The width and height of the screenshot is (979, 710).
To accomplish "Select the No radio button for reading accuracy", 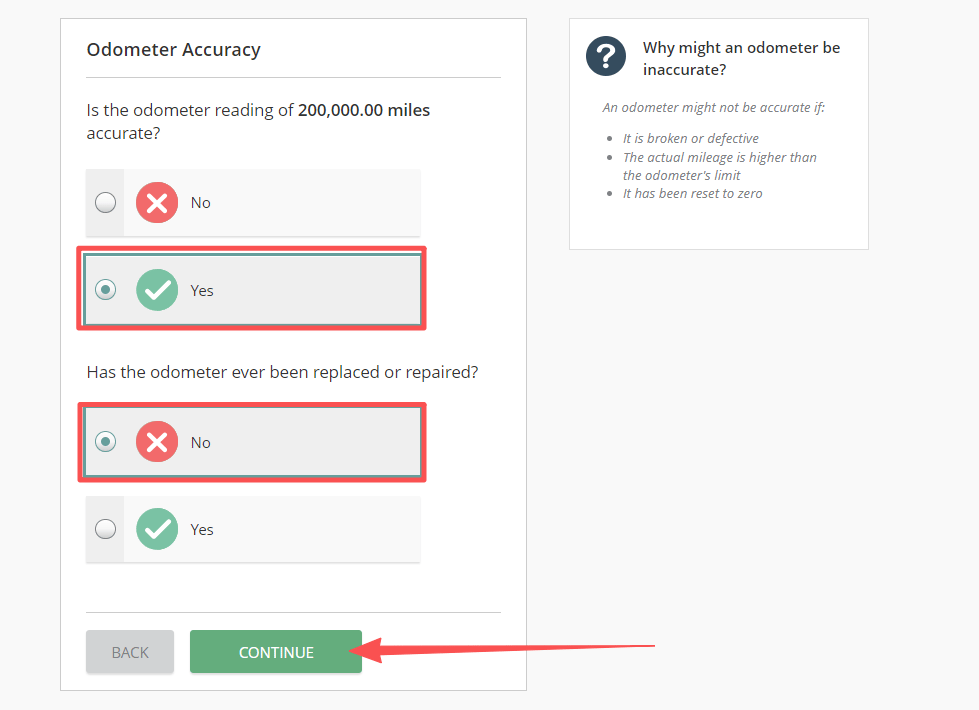I will tap(105, 203).
